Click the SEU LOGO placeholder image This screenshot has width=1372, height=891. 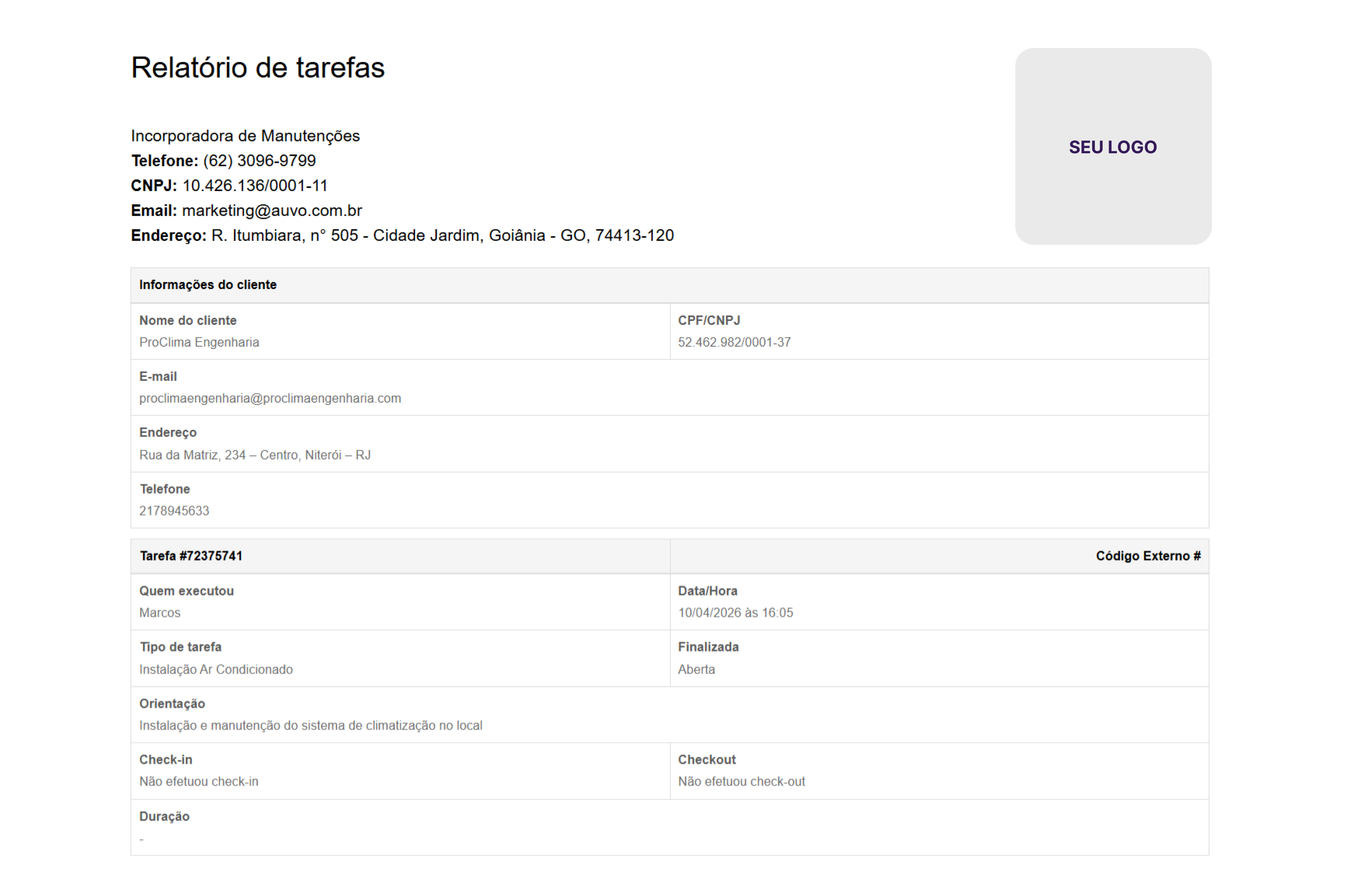click(1112, 146)
